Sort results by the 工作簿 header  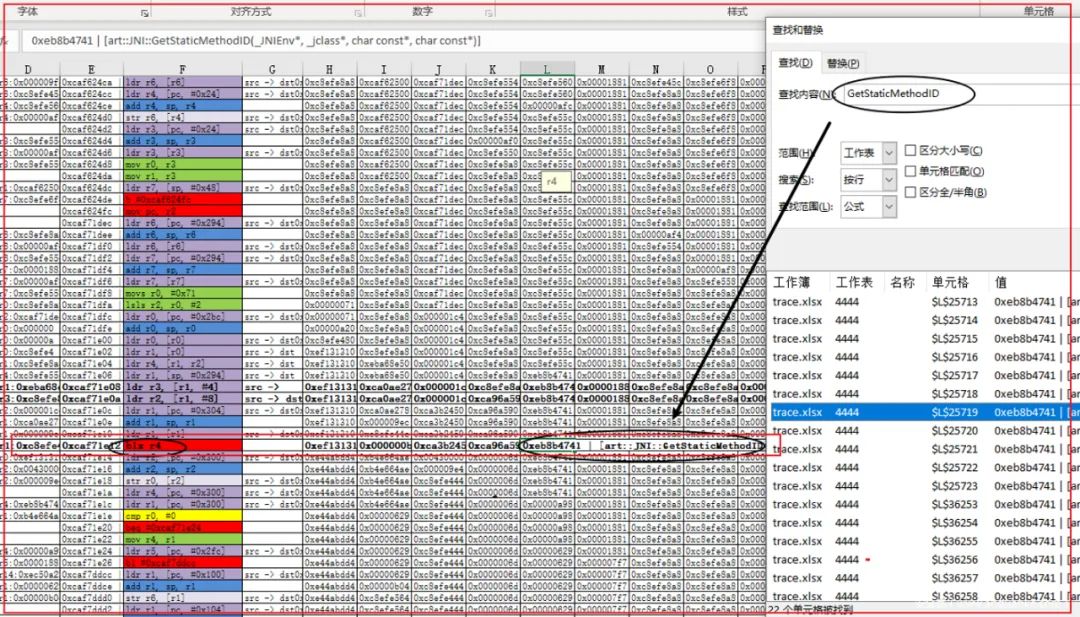click(792, 282)
